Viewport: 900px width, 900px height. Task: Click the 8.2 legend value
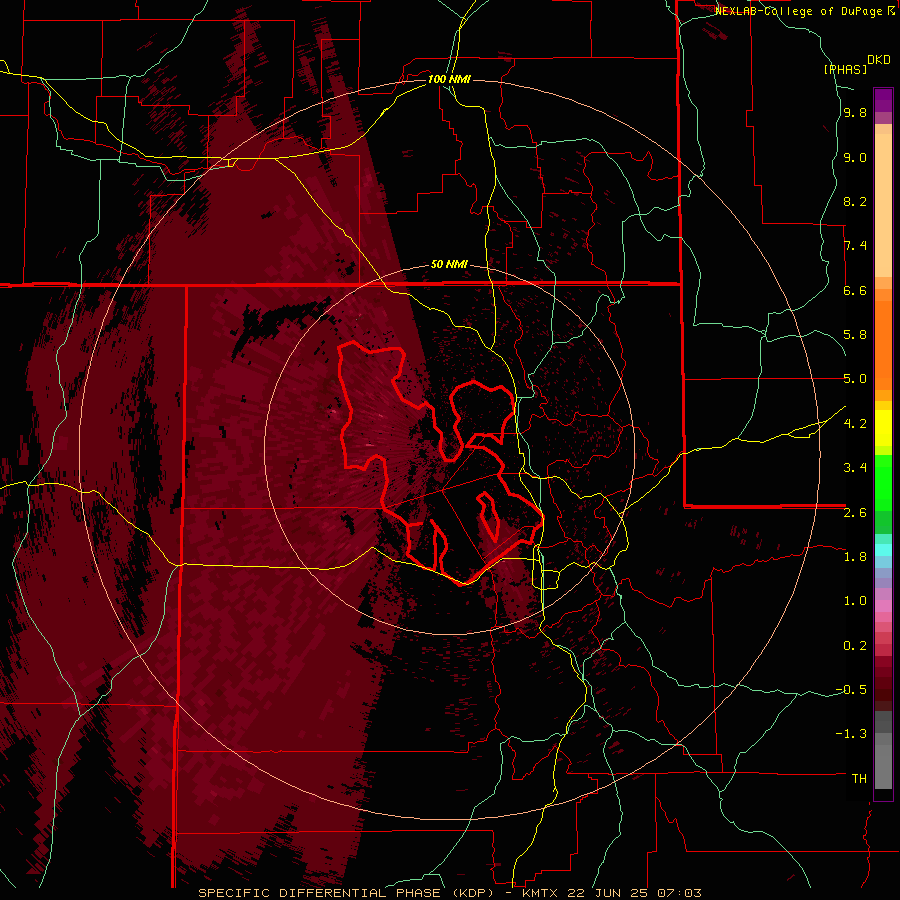pos(855,201)
